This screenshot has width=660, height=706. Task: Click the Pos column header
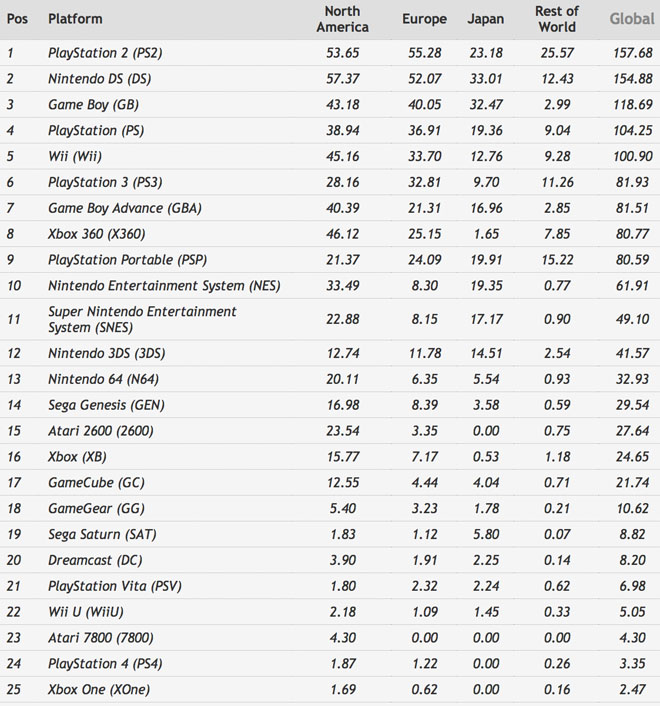[17, 19]
